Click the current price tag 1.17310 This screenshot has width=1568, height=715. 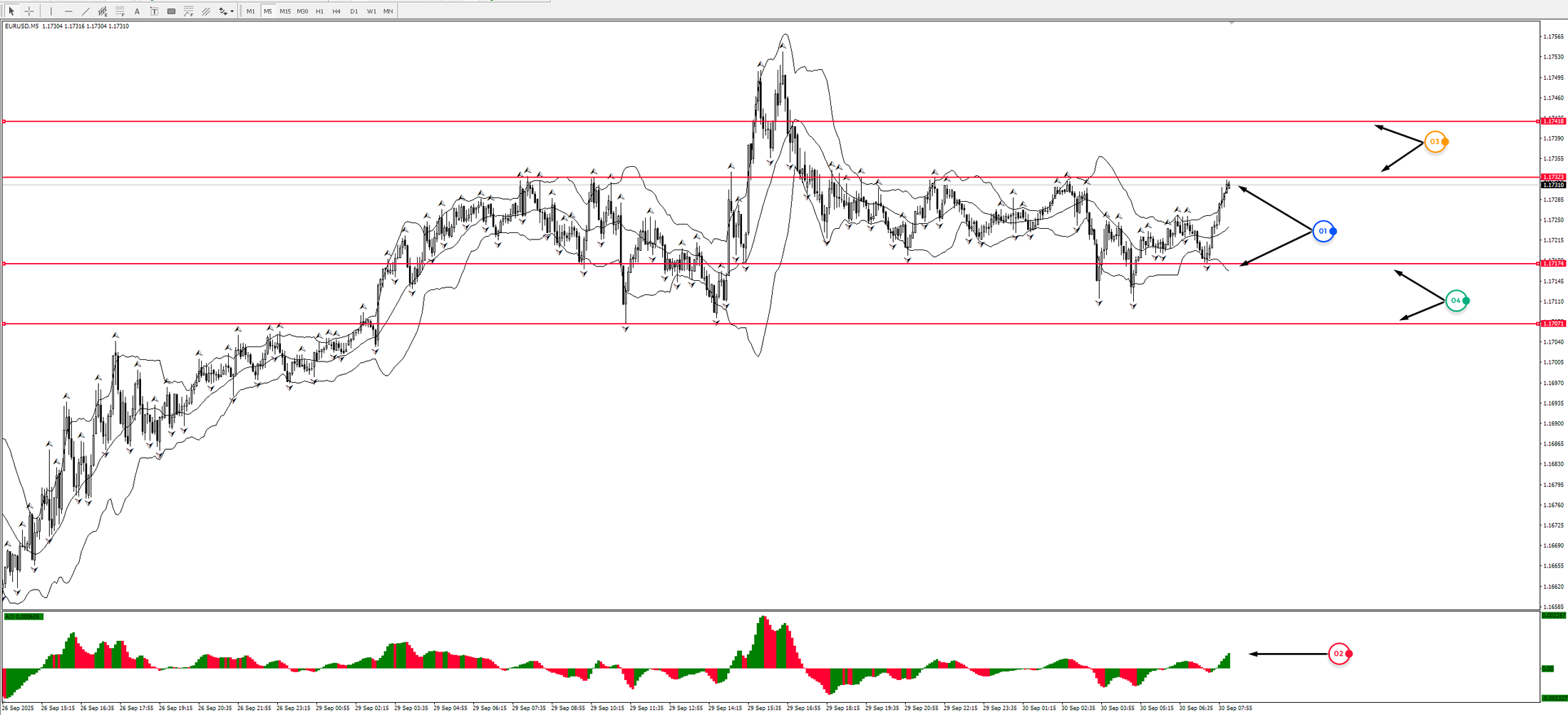tap(1554, 185)
